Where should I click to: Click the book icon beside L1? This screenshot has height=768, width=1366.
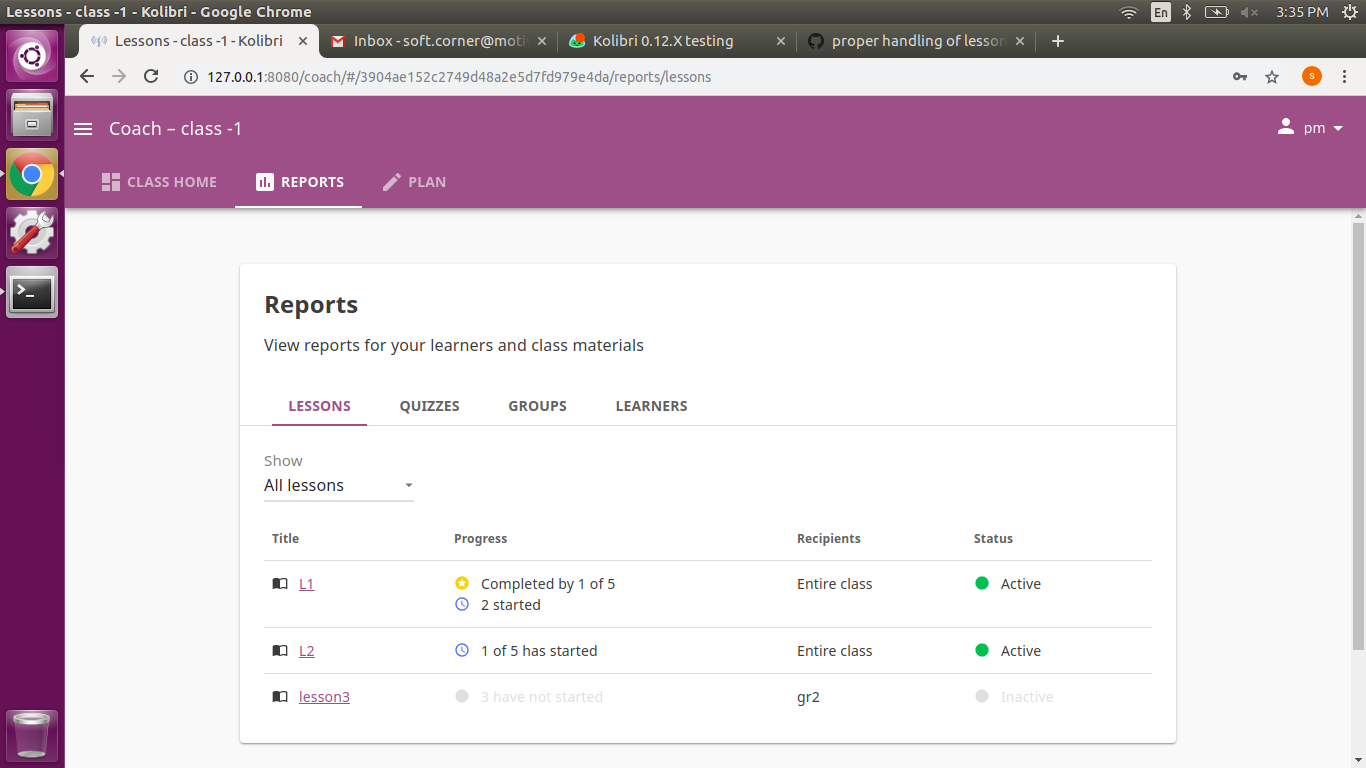[280, 584]
